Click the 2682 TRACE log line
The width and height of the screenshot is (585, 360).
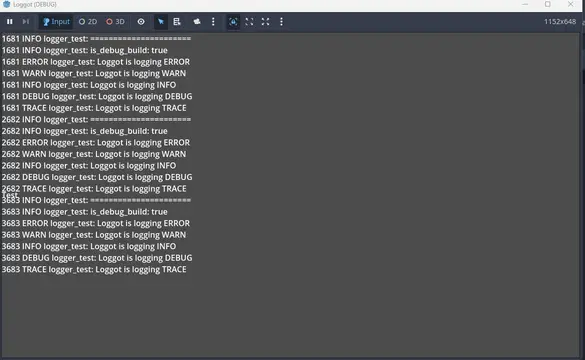[94, 189]
